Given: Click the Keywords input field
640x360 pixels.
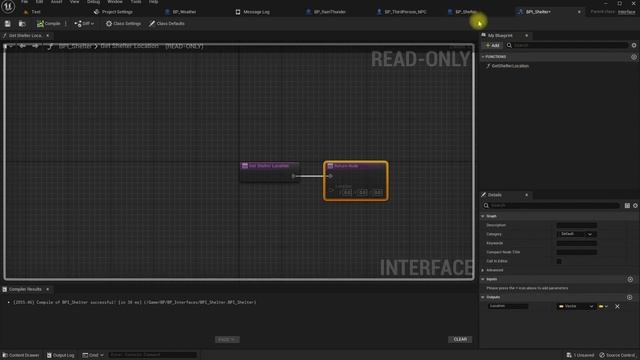Looking at the screenshot, I should pyautogui.click(x=576, y=243).
